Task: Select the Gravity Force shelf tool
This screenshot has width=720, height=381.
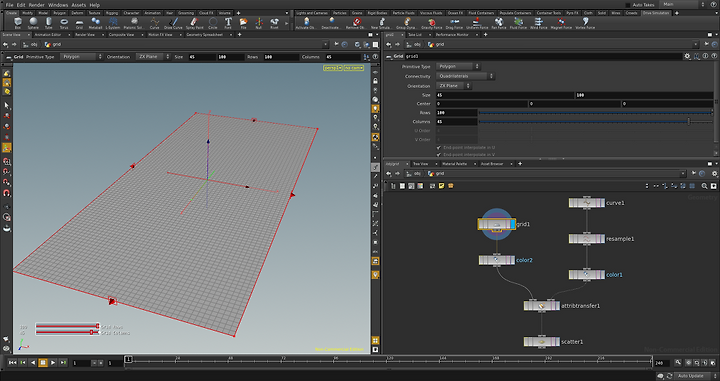Action: point(432,22)
